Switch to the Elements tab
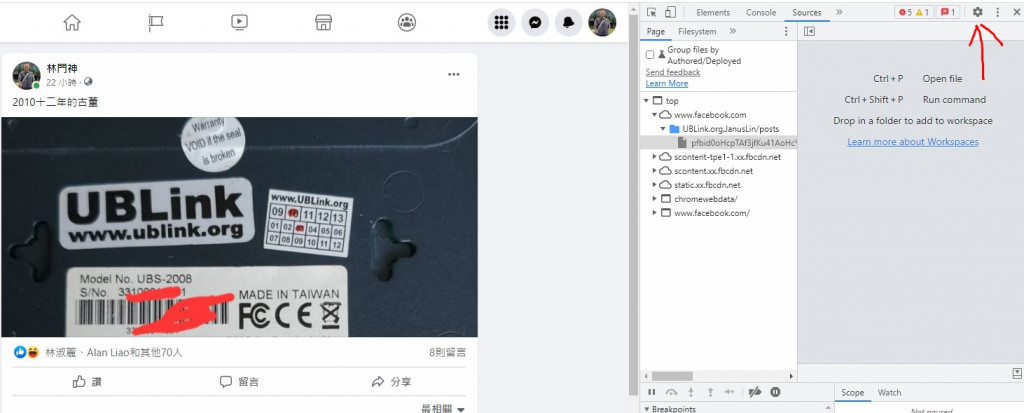 point(712,12)
